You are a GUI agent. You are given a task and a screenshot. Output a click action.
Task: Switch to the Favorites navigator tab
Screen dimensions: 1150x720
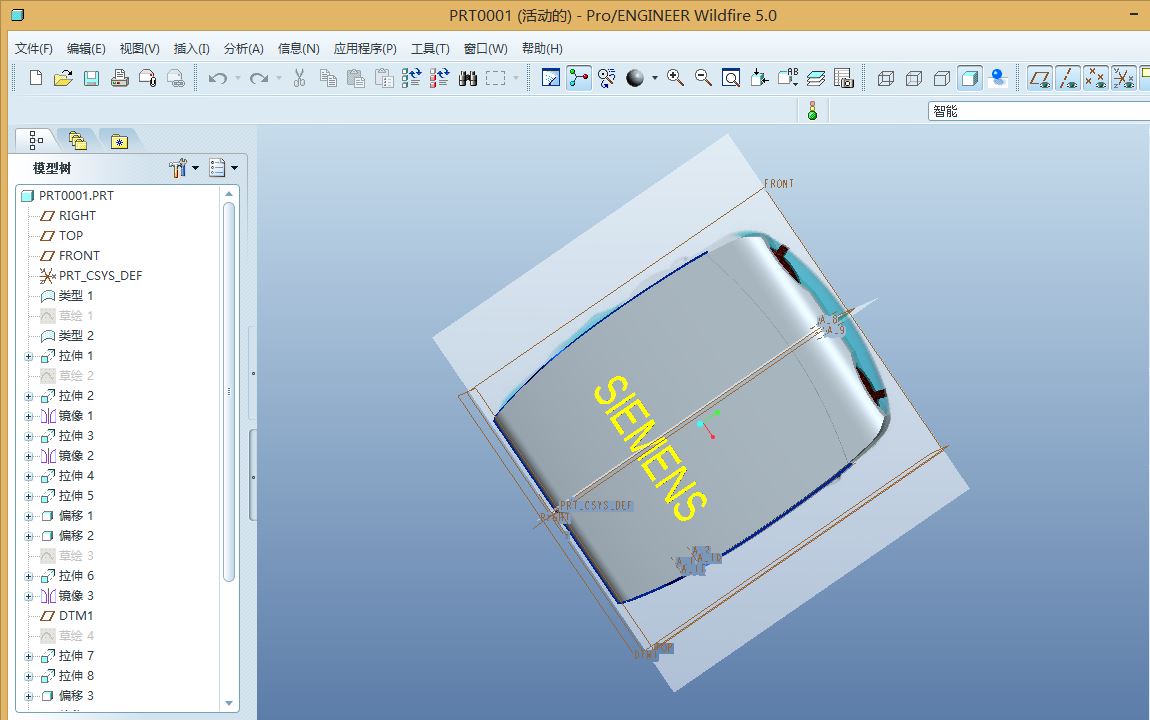point(119,140)
